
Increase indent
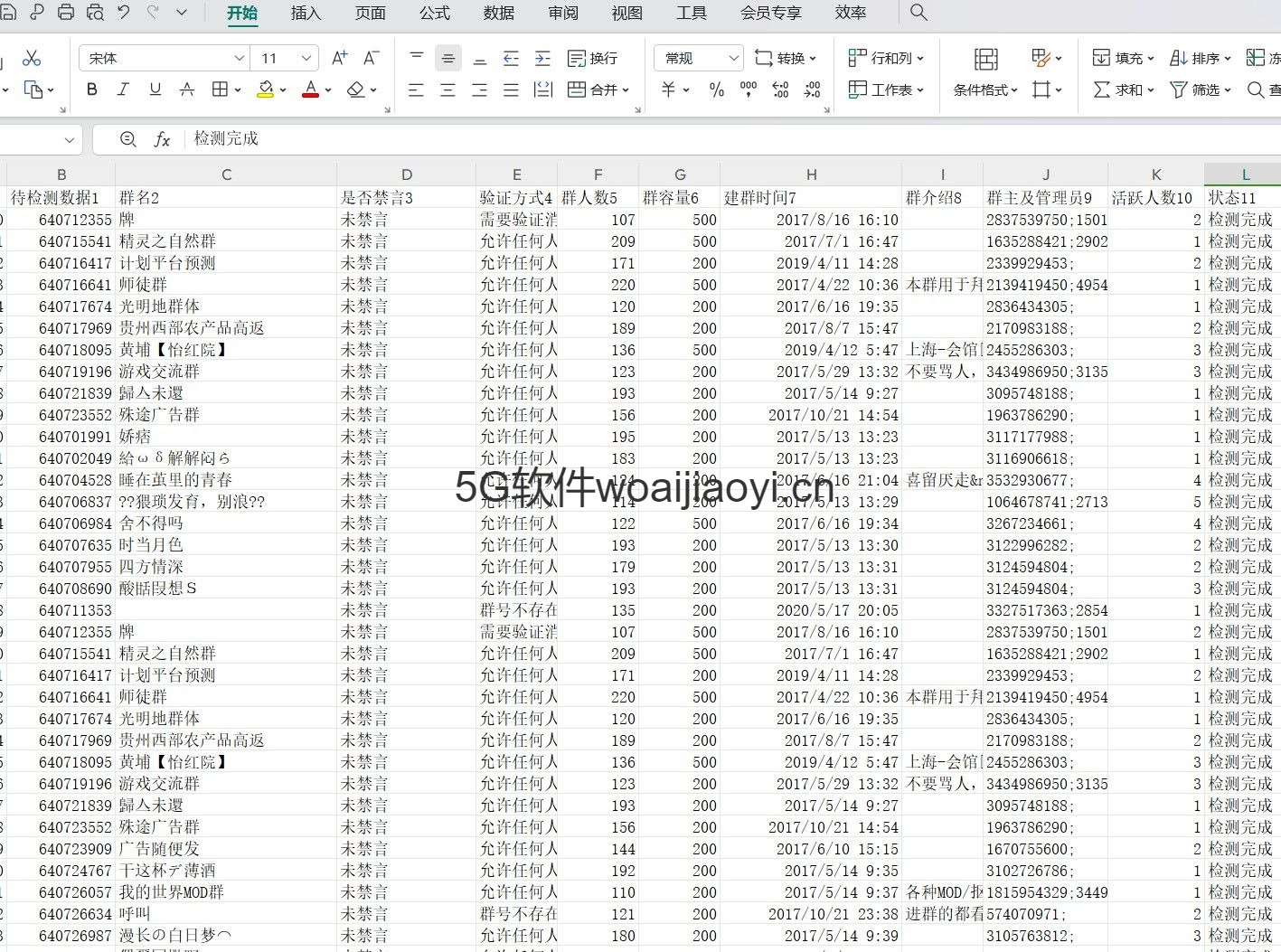542,58
